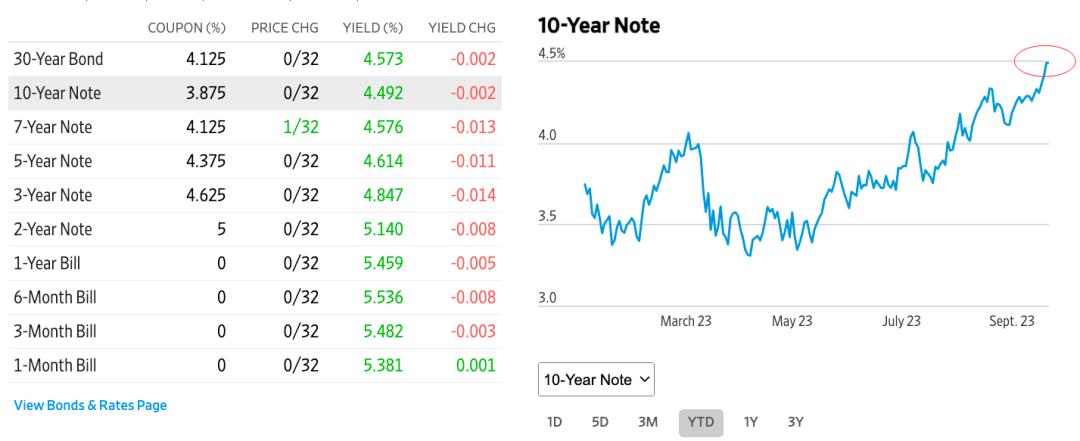Switch chart range to 5D

[600, 422]
